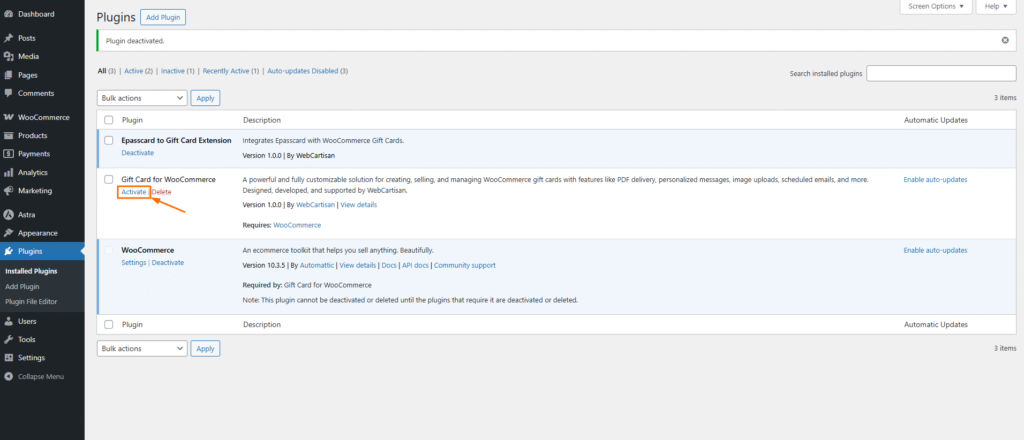Click Collapse Menu arrow icon
1024x440 pixels.
point(8,376)
